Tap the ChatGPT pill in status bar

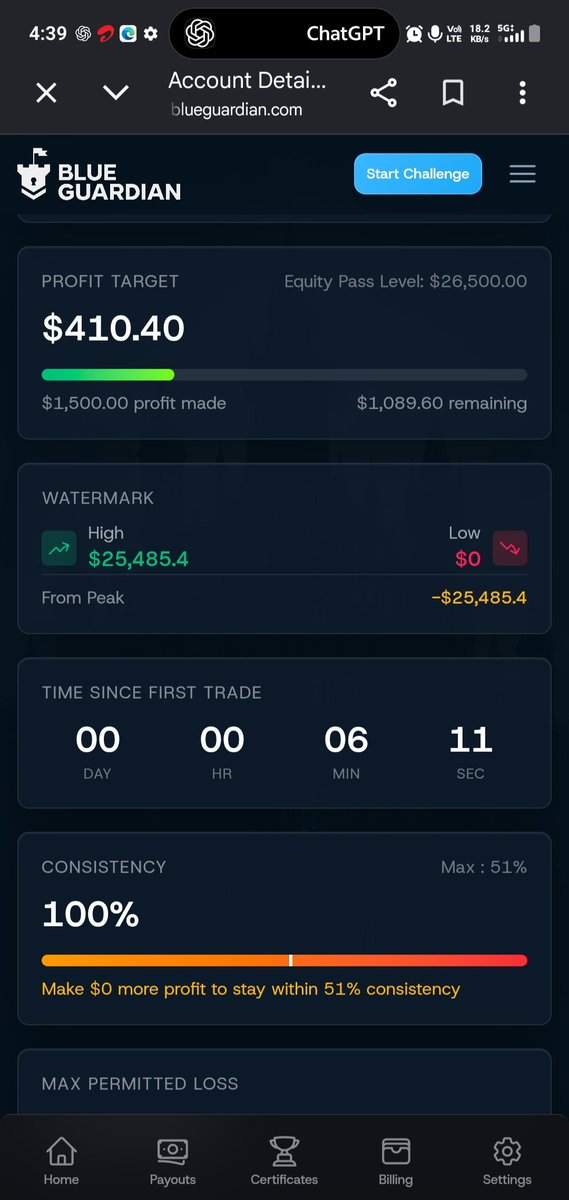[284, 33]
